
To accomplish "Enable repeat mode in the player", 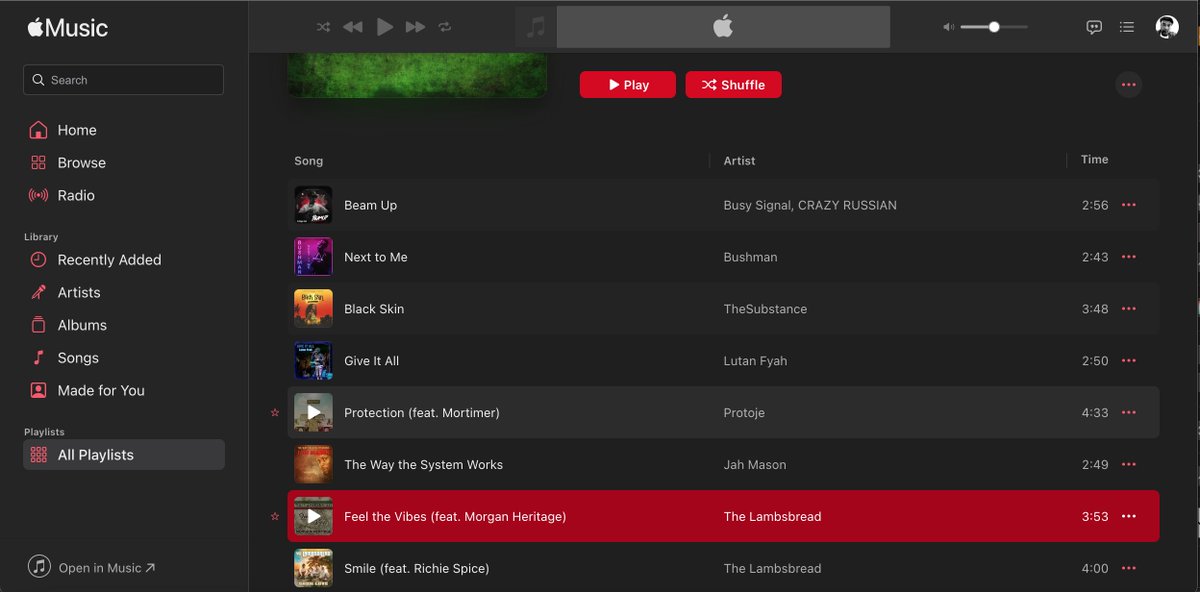I will (446, 27).
